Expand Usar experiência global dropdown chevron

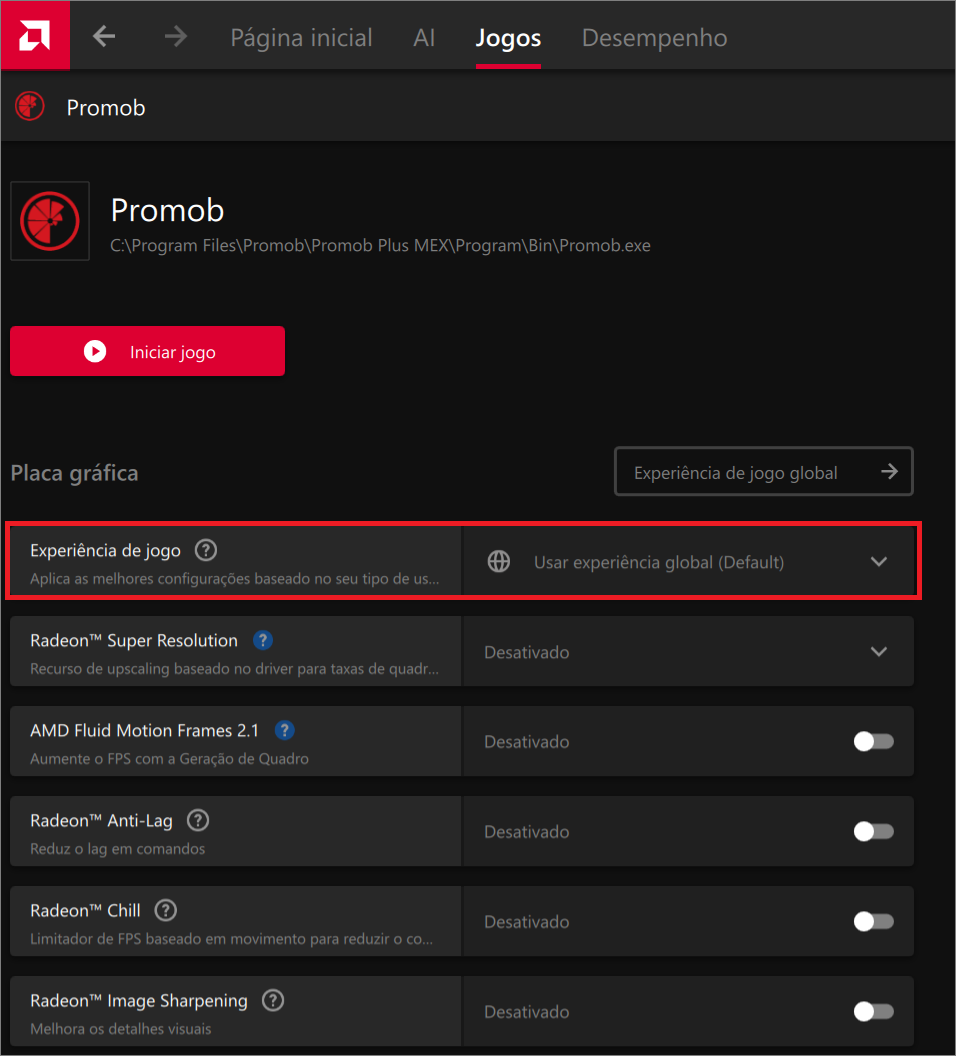[879, 562]
